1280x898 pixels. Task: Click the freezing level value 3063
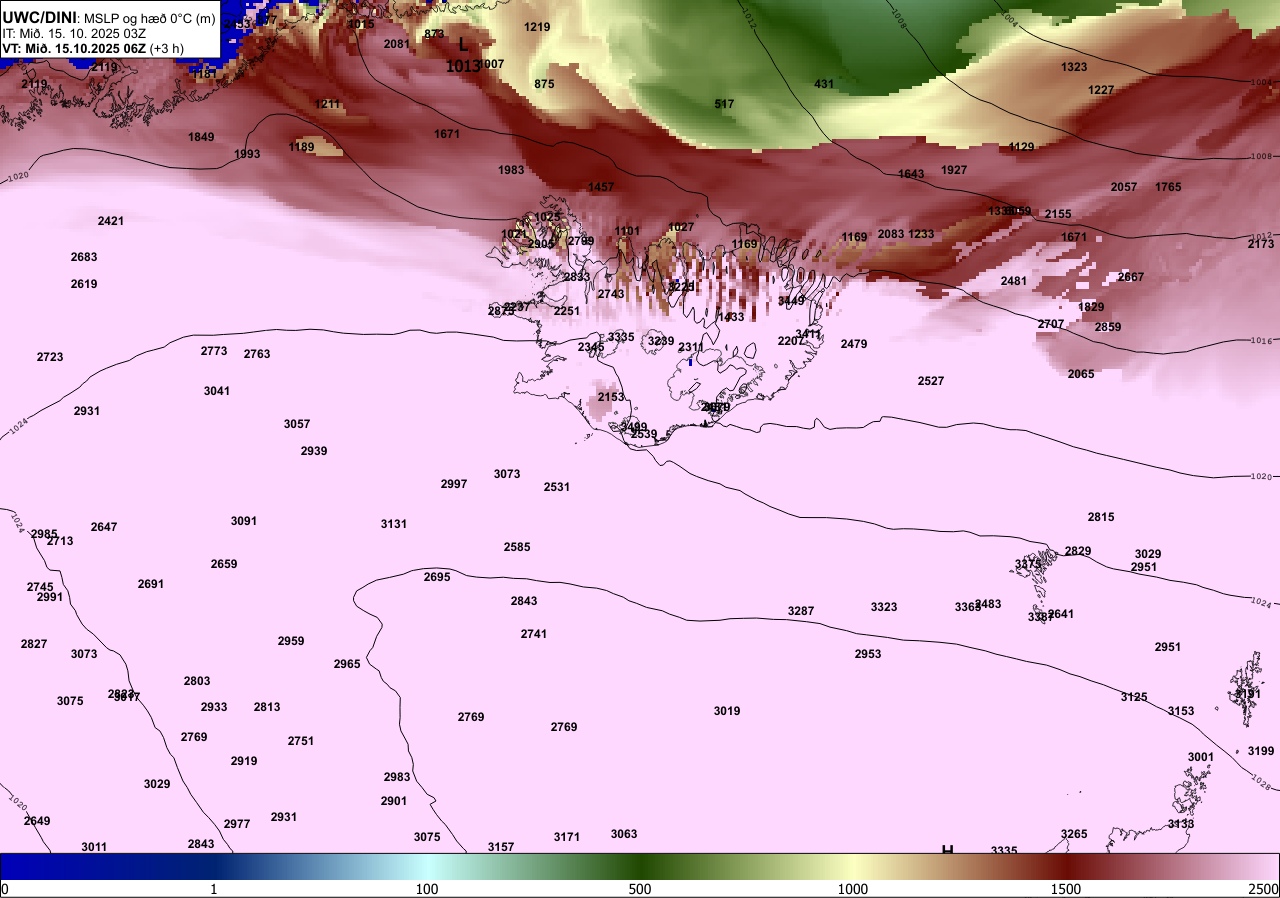pos(624,834)
